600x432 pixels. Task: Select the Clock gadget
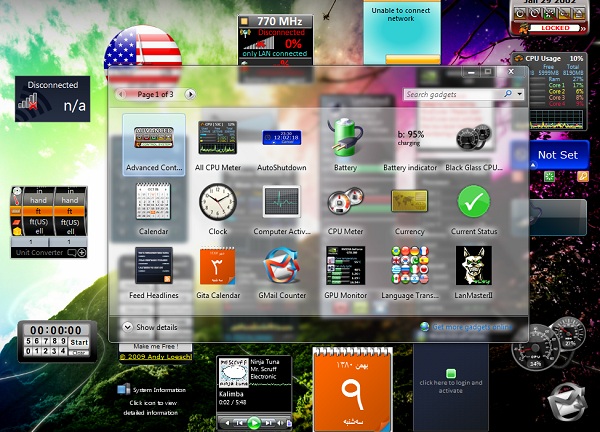217,202
